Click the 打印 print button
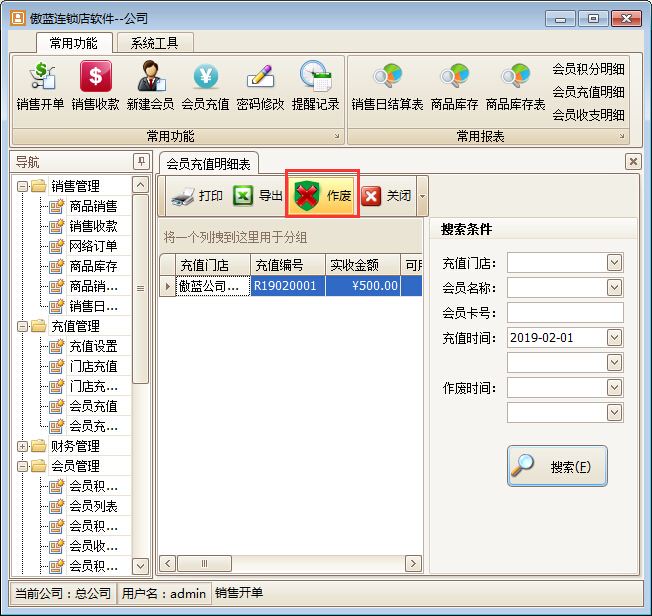 pyautogui.click(x=197, y=196)
